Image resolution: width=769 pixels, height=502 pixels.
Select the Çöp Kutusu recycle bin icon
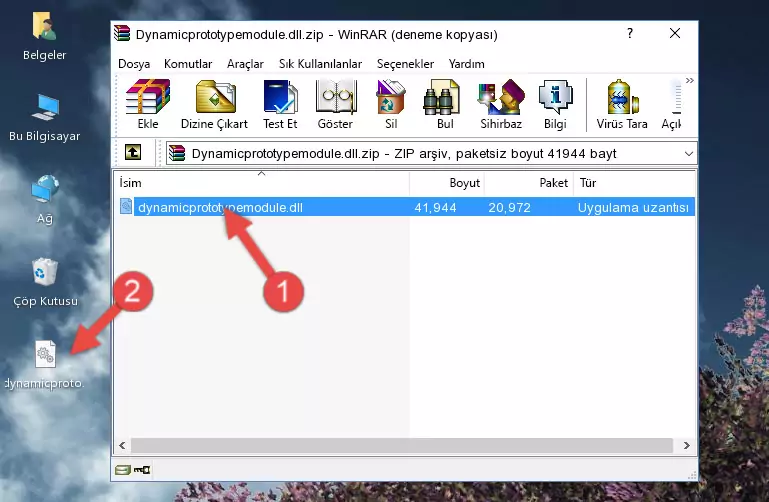(45, 283)
